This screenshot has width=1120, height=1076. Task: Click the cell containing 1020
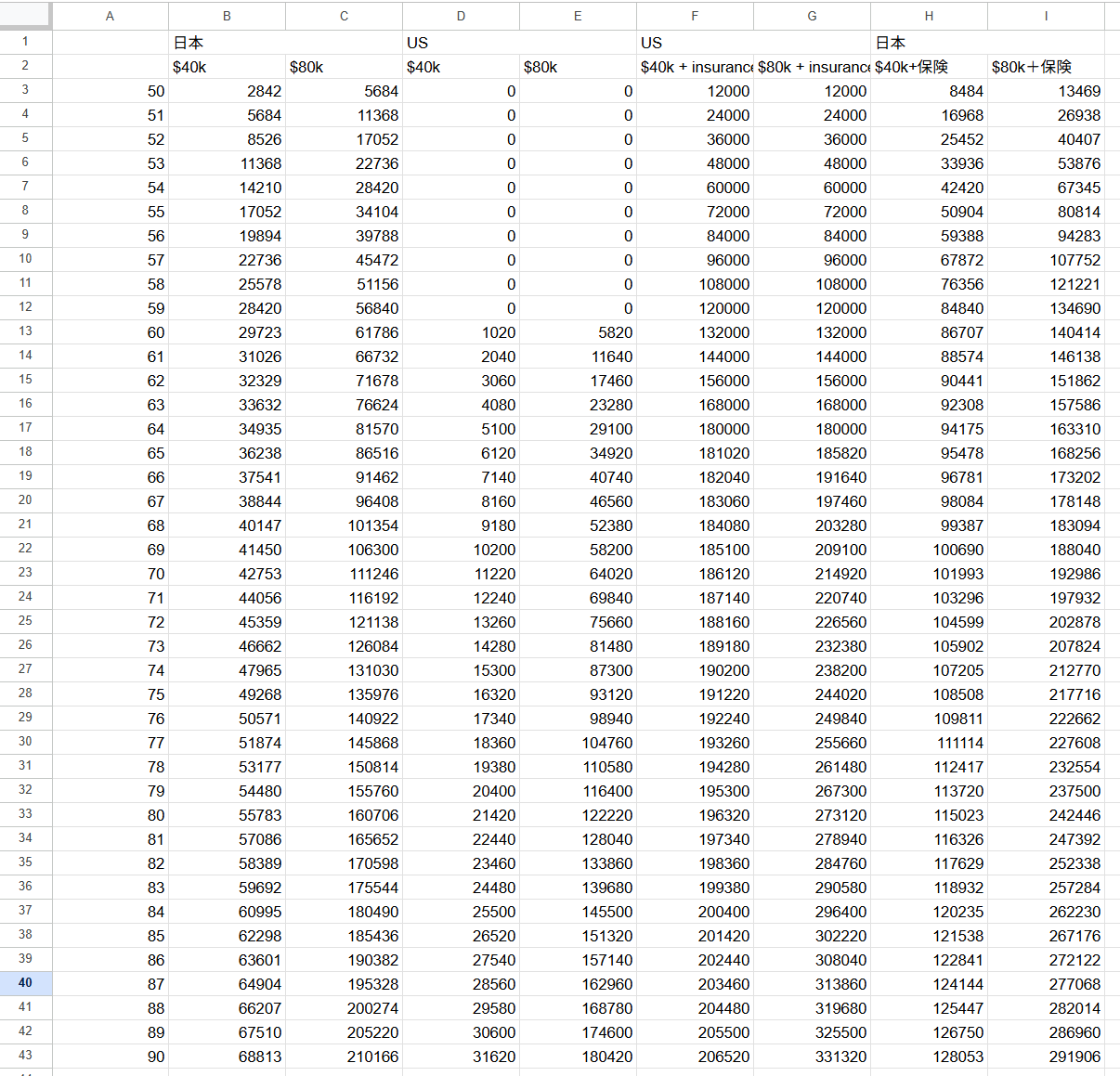pyautogui.click(x=461, y=332)
